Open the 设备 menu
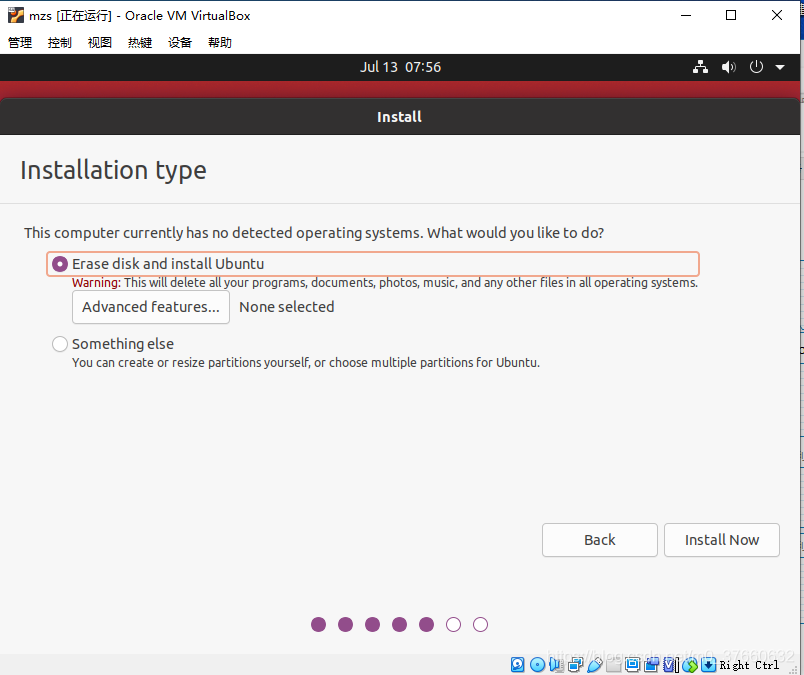Screen dimensions: 804x675 point(180,43)
